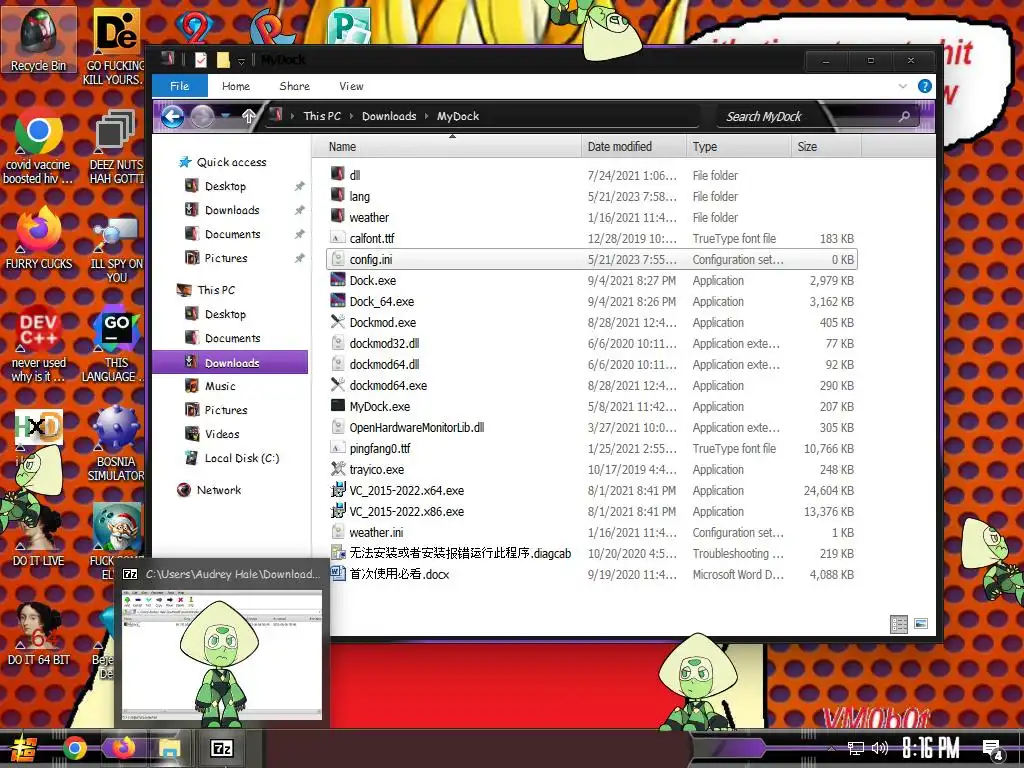Open the View ribbon tab

(351, 86)
